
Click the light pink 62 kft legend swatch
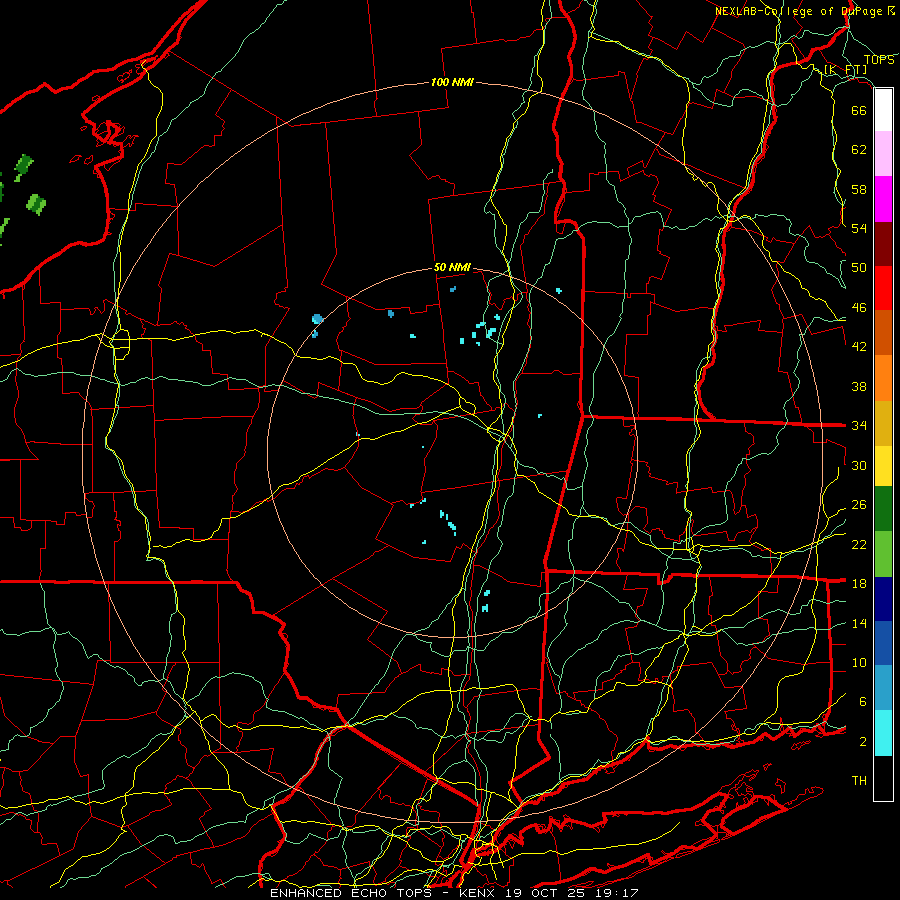click(883, 154)
